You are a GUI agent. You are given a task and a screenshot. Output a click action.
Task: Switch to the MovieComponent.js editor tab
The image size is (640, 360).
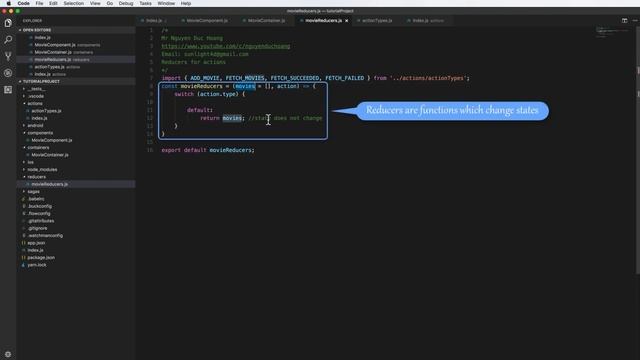point(205,20)
